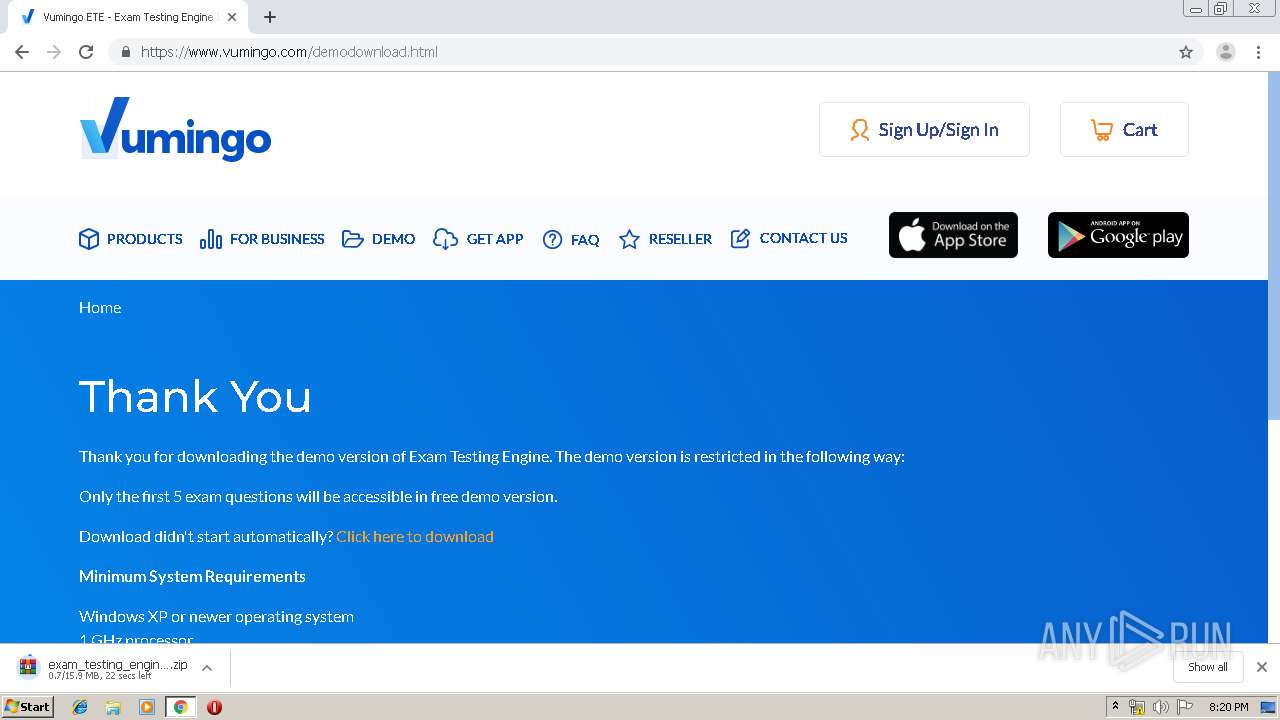Screen dimensions: 1280x720
Task: Open the media player taskbar icon
Action: click(147, 707)
